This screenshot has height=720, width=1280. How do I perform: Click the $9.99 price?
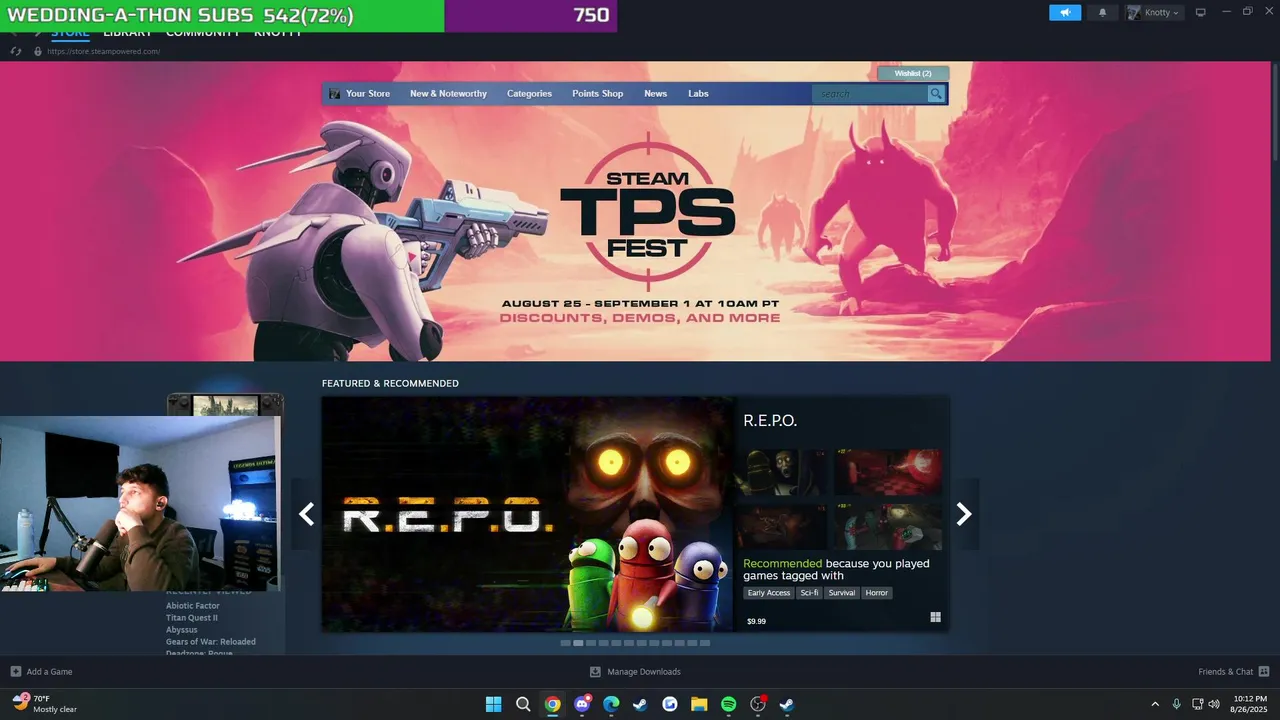pyautogui.click(x=756, y=621)
